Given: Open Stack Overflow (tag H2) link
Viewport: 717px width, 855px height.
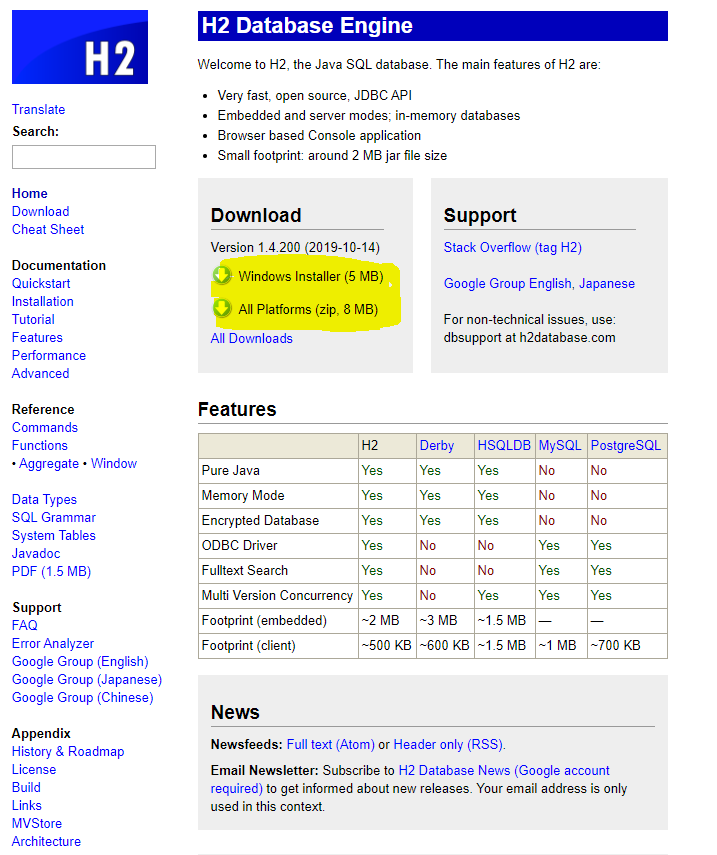Looking at the screenshot, I should [513, 247].
